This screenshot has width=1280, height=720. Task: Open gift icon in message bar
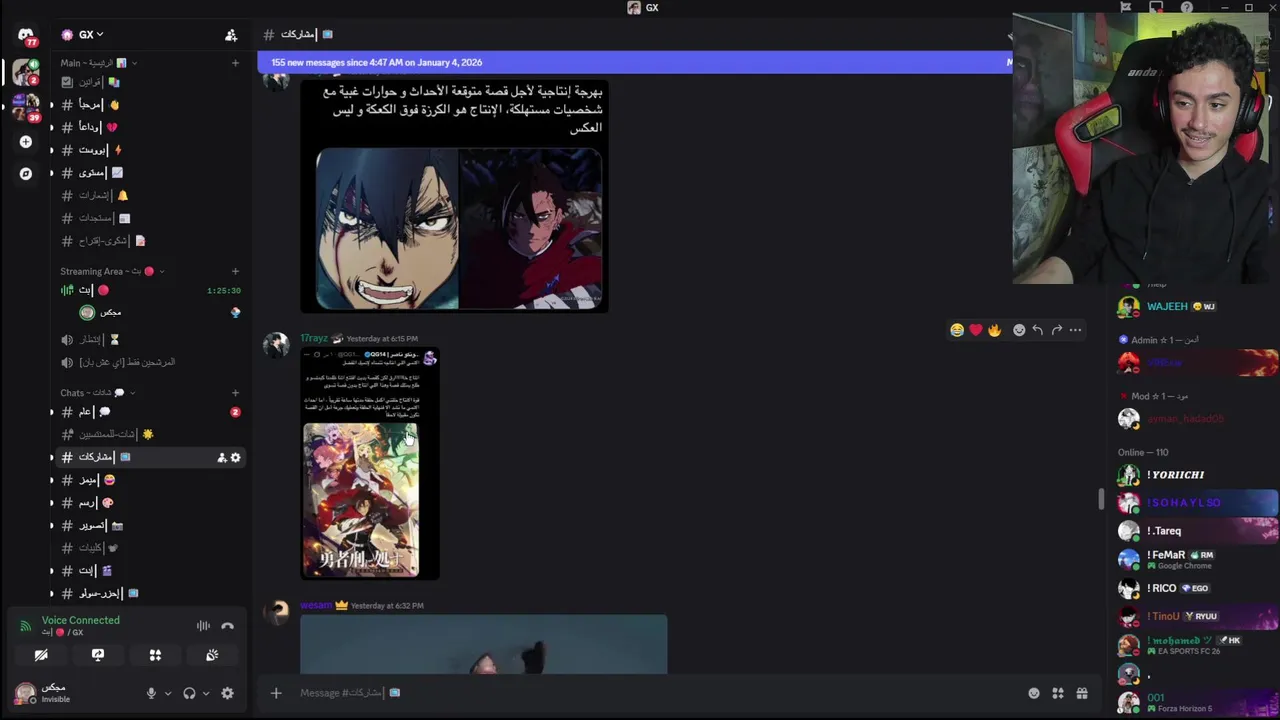click(x=1082, y=693)
